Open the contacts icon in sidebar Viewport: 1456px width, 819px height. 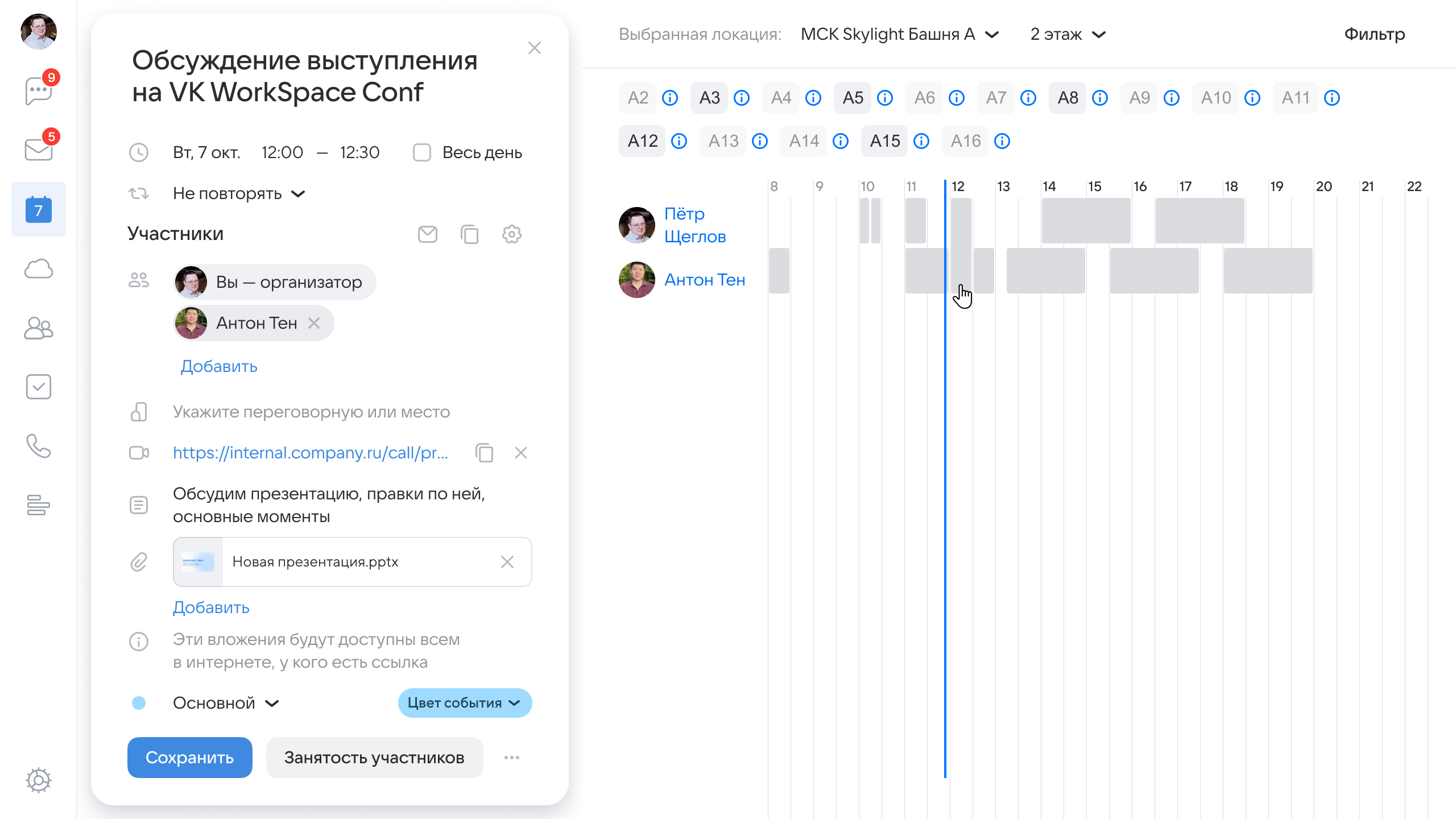38,328
